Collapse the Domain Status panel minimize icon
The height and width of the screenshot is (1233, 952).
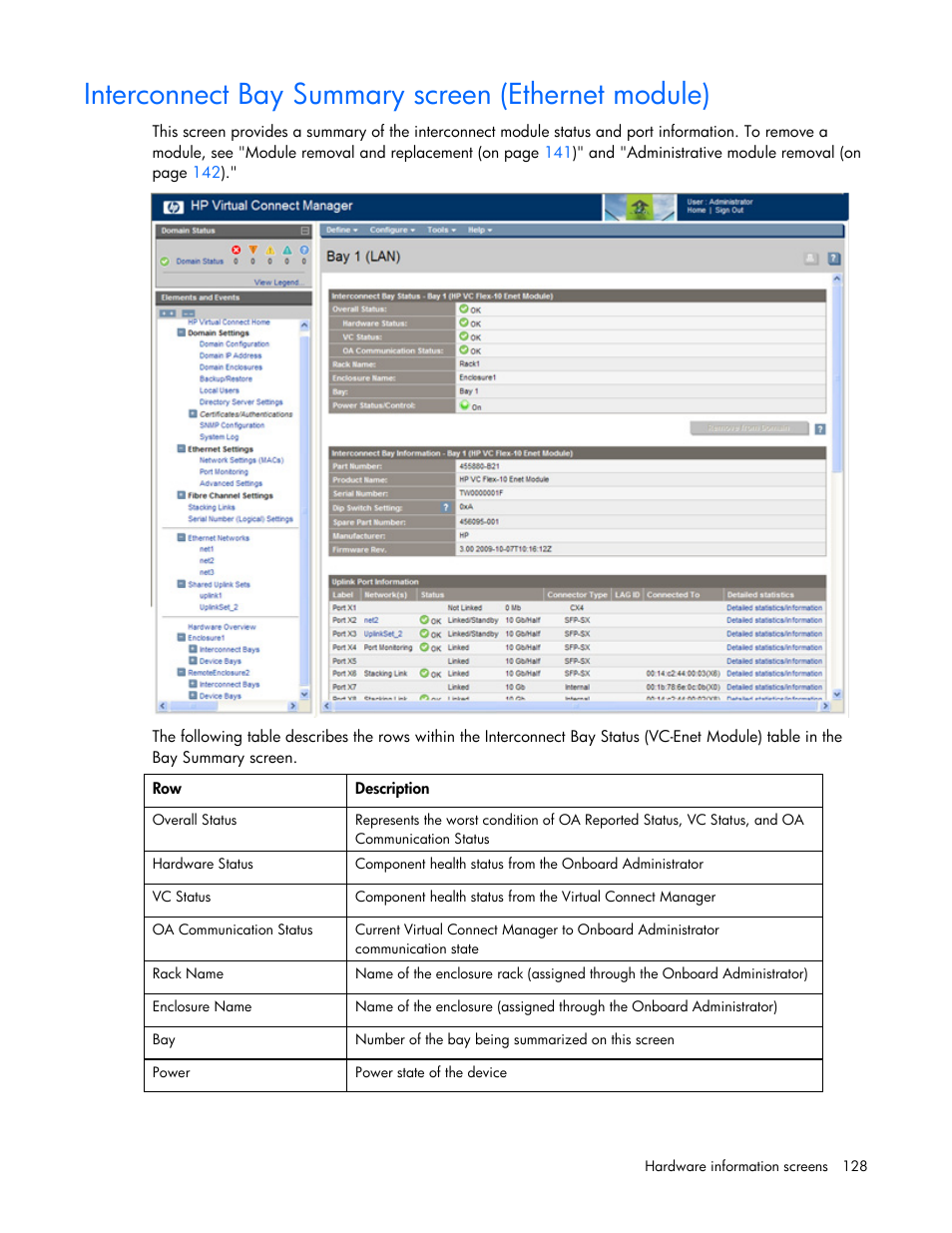[x=305, y=231]
